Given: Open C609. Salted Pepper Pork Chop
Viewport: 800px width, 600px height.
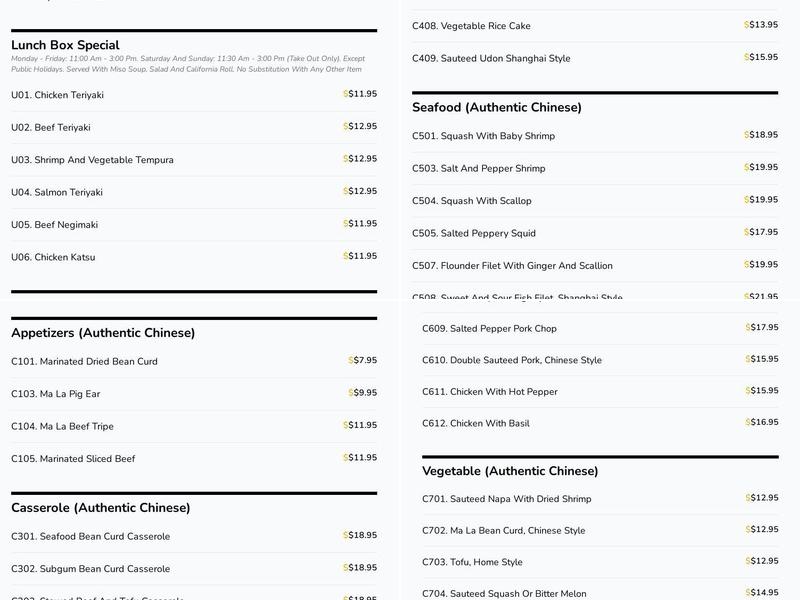Looking at the screenshot, I should coord(489,328).
